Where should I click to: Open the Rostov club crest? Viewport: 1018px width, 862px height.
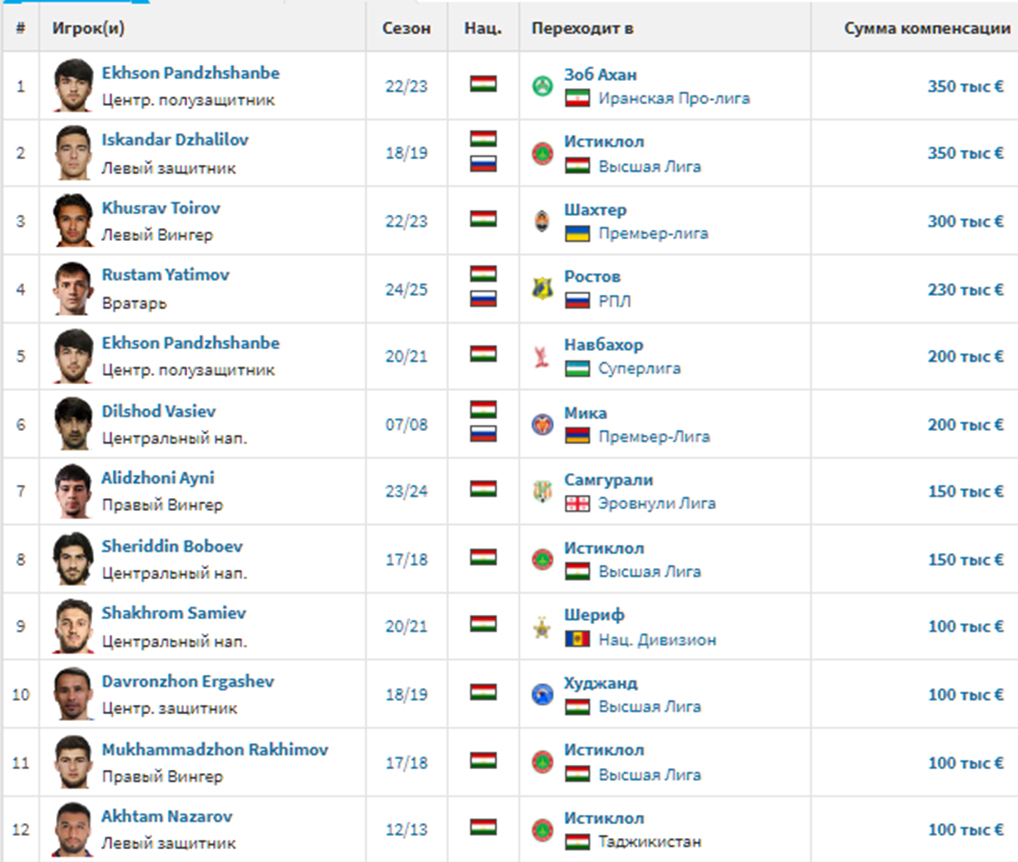pyautogui.click(x=542, y=289)
